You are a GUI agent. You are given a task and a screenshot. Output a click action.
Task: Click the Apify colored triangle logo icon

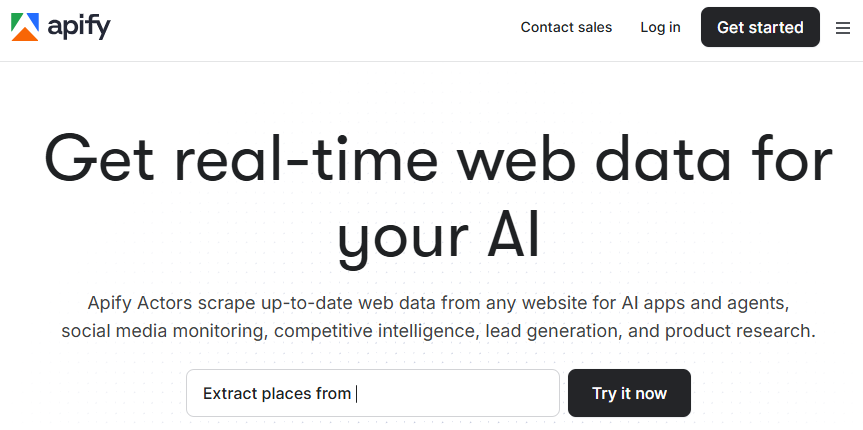26,27
